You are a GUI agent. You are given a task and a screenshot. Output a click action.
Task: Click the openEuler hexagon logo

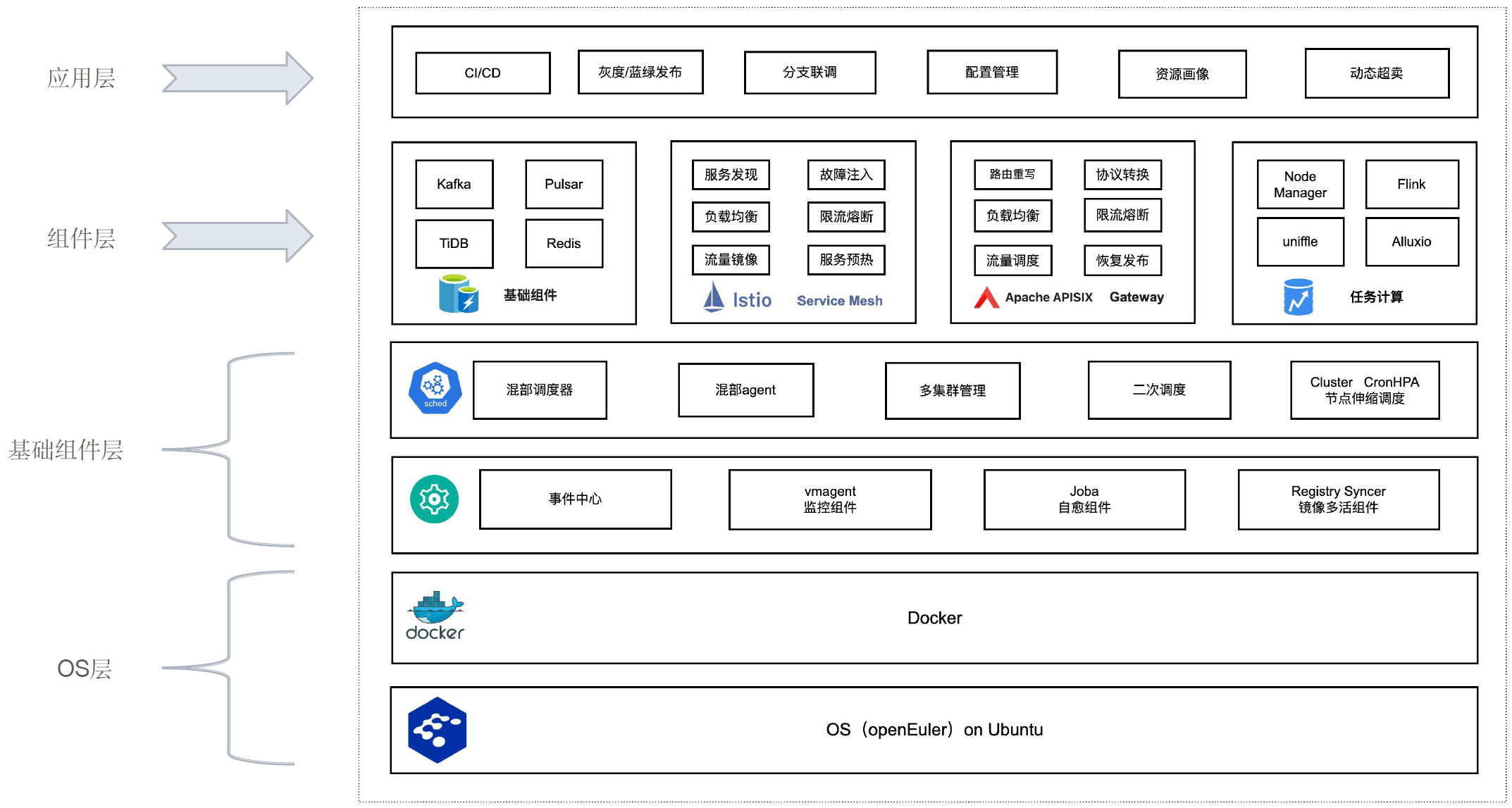[x=438, y=730]
